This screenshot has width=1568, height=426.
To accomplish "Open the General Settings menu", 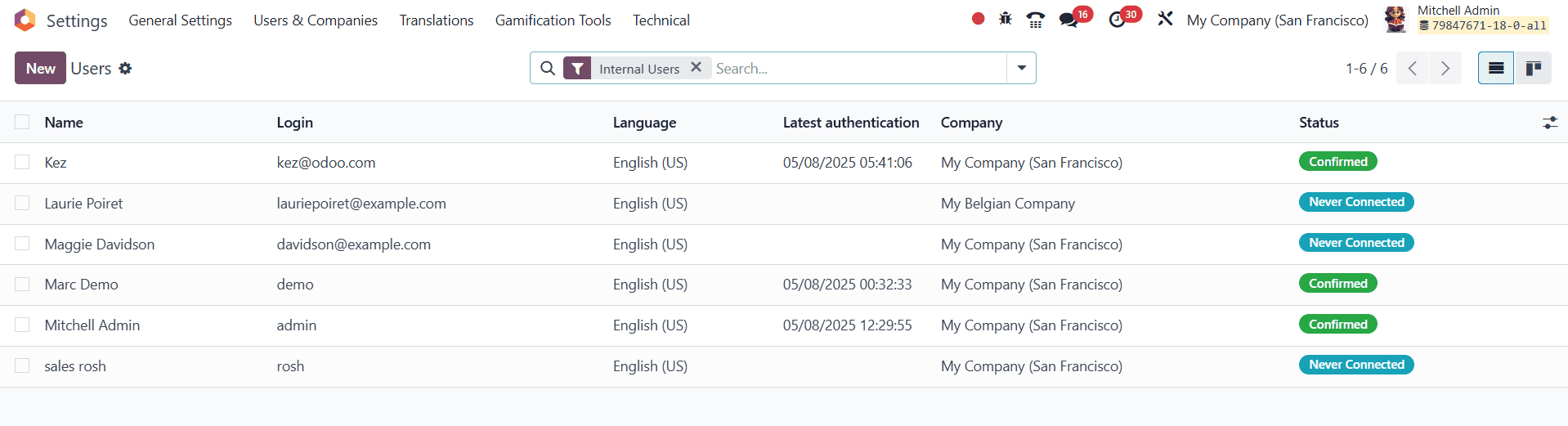I will (x=180, y=20).
